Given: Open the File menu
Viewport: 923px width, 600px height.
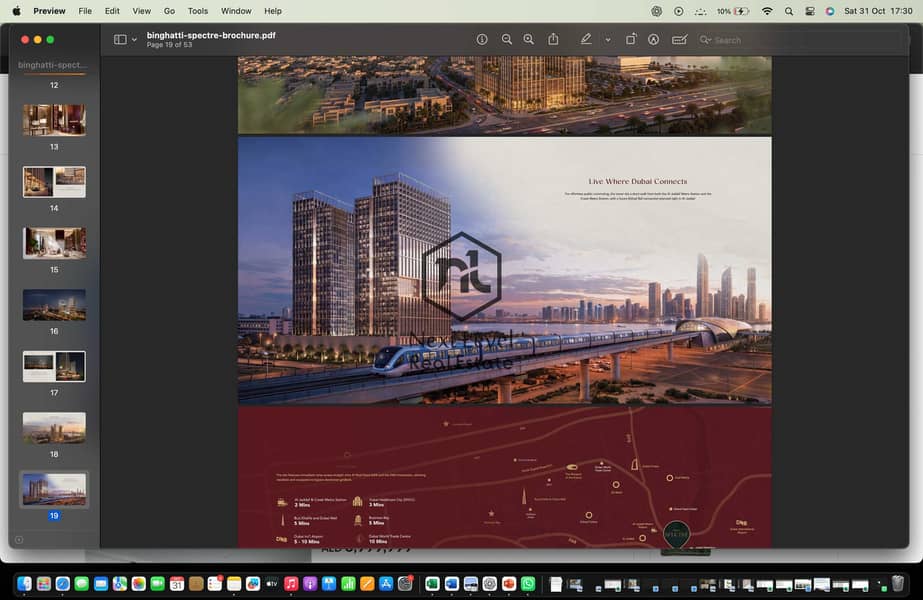Looking at the screenshot, I should tap(85, 11).
